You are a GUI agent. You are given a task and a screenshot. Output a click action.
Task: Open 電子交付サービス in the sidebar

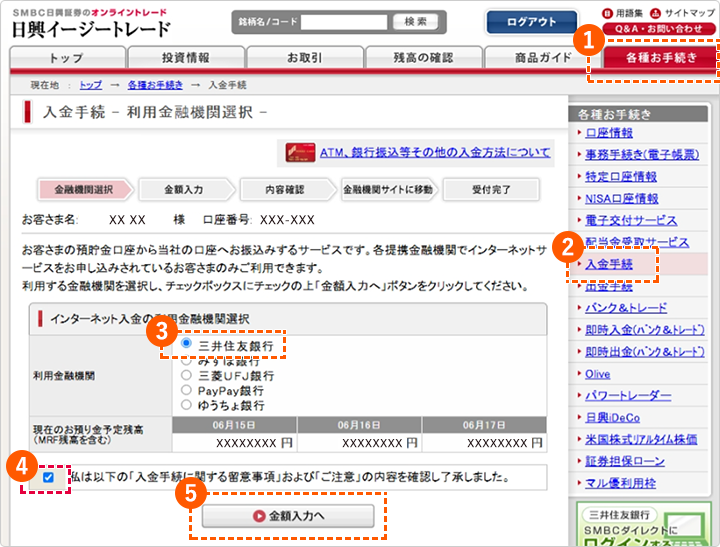click(631, 220)
